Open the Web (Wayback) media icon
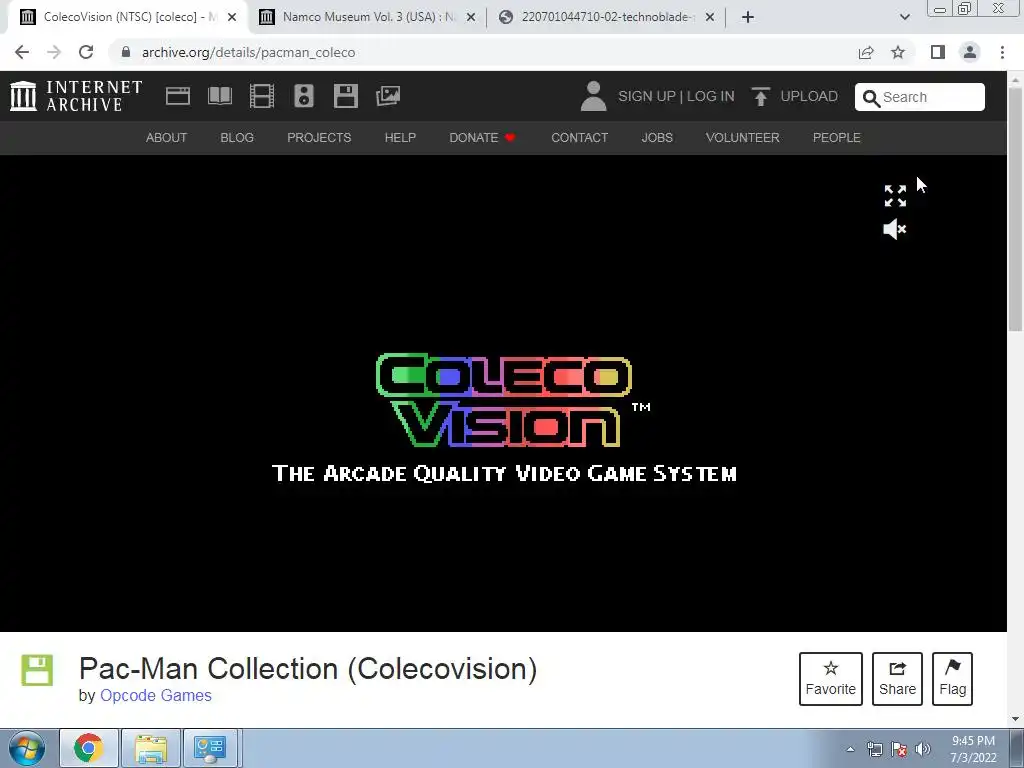Image resolution: width=1024 pixels, height=768 pixels. tap(178, 96)
